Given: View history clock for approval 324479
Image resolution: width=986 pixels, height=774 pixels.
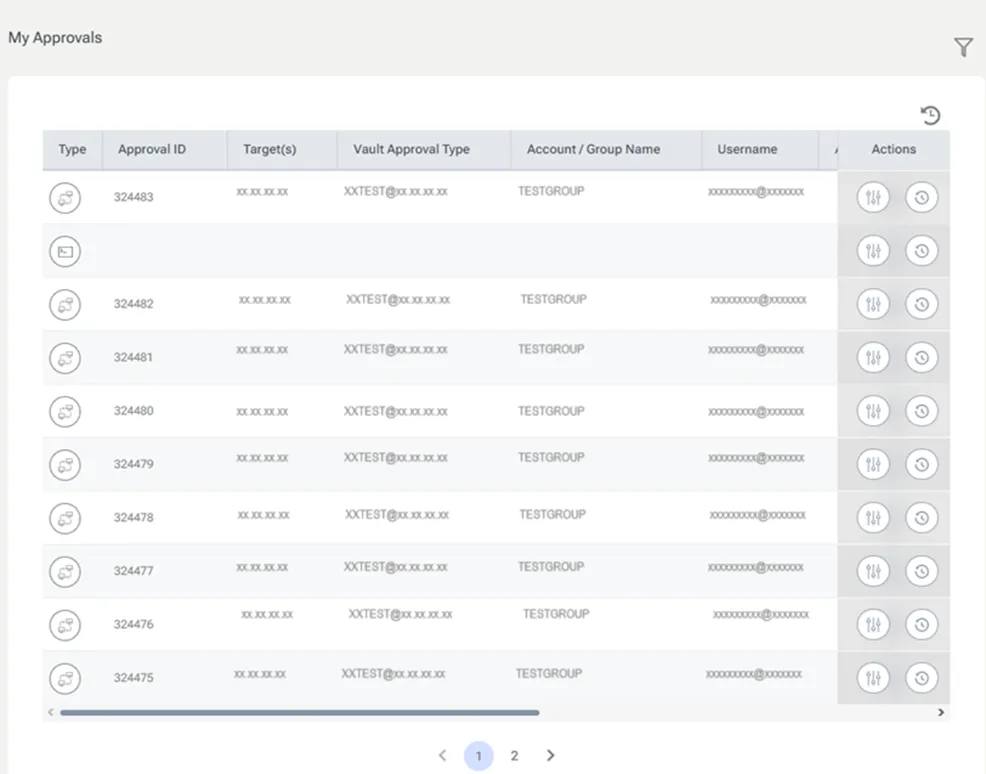Looking at the screenshot, I should (x=921, y=465).
